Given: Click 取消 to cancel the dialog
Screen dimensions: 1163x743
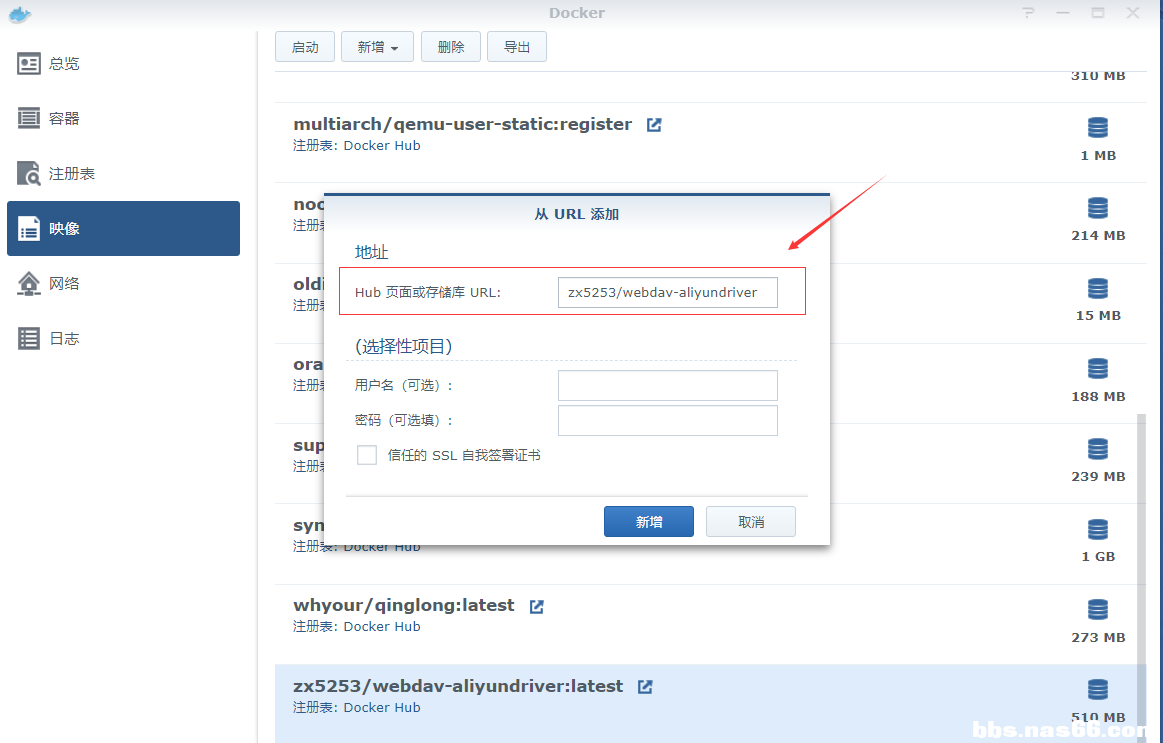Looking at the screenshot, I should coord(751,522).
